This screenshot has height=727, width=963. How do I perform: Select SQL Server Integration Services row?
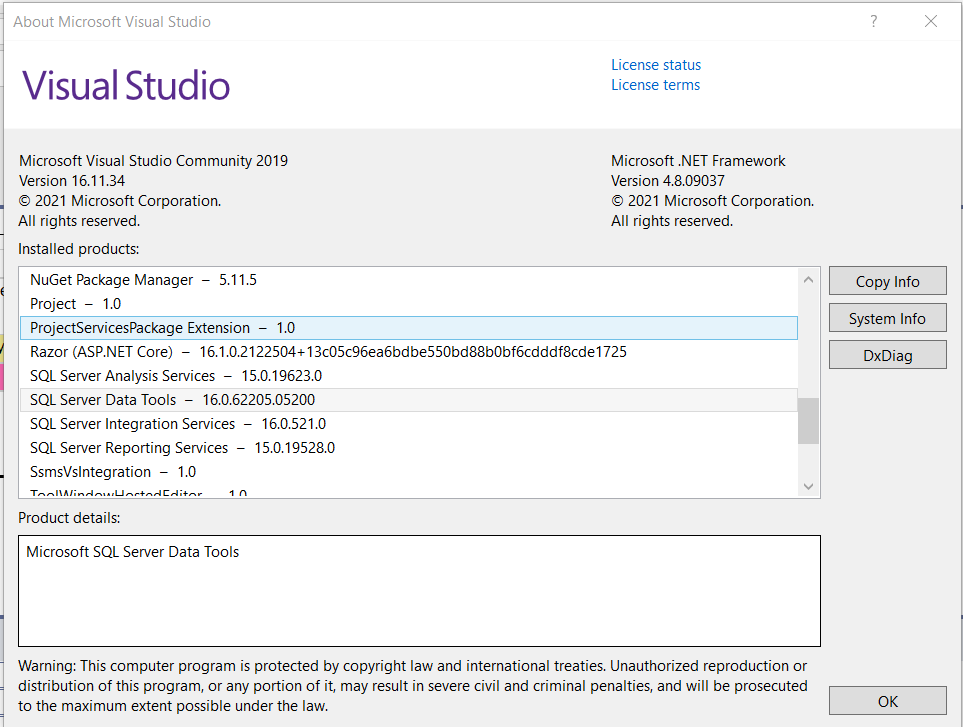click(x=409, y=424)
